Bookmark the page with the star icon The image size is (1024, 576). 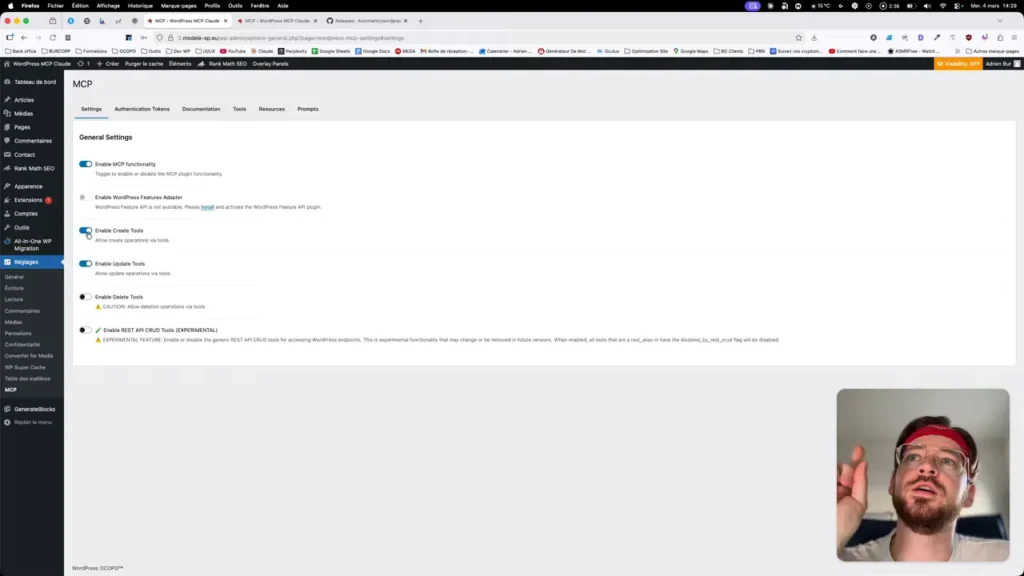click(x=798, y=38)
